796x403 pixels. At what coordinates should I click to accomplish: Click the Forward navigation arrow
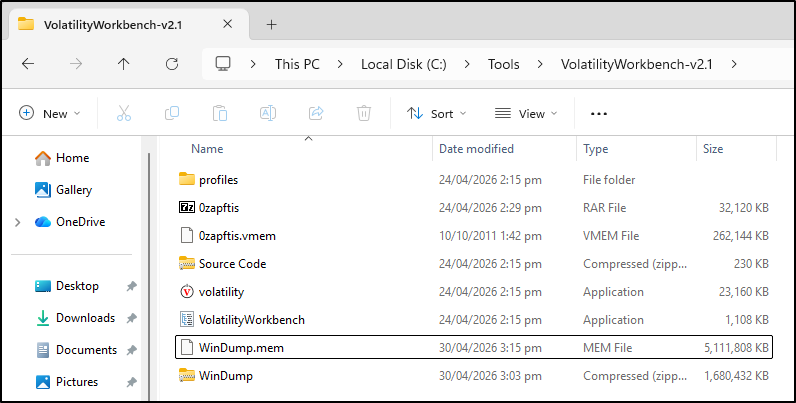coord(76,64)
